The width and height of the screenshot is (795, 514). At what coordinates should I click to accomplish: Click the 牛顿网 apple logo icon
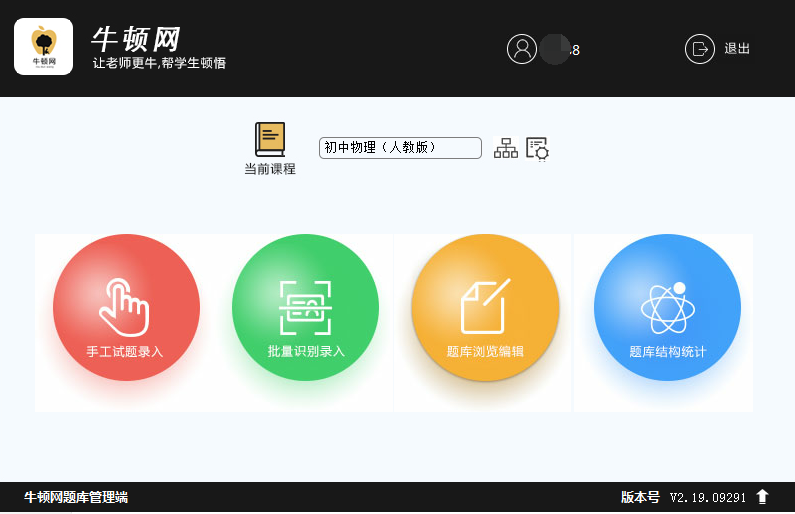[x=44, y=47]
